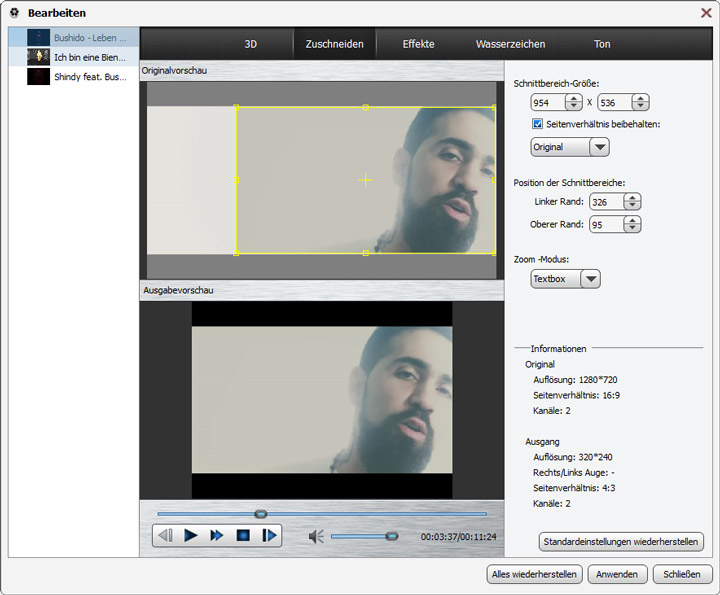
Task: Decrease the Linker Rand value
Action: click(x=632, y=206)
